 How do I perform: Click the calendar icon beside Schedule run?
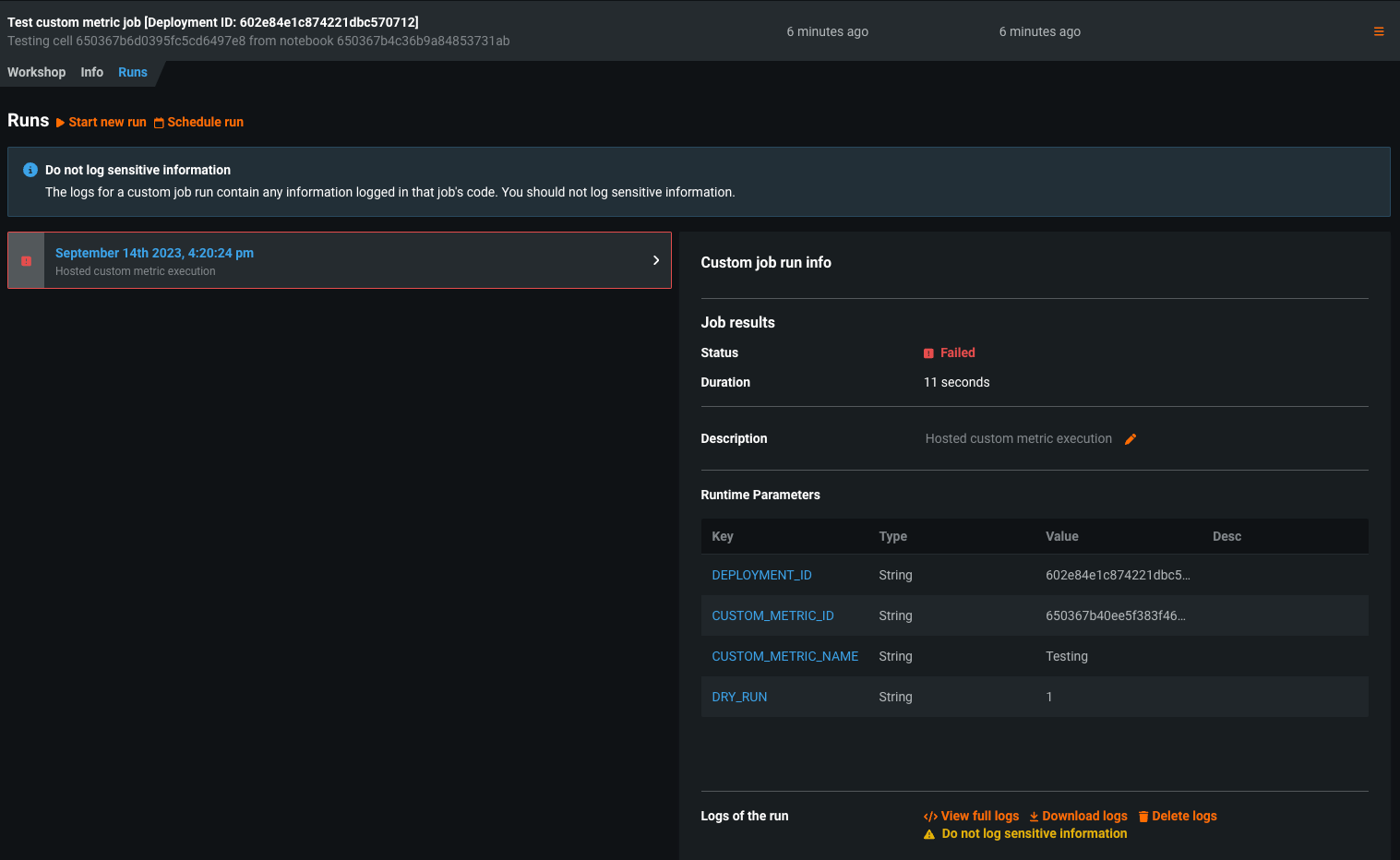(x=159, y=123)
